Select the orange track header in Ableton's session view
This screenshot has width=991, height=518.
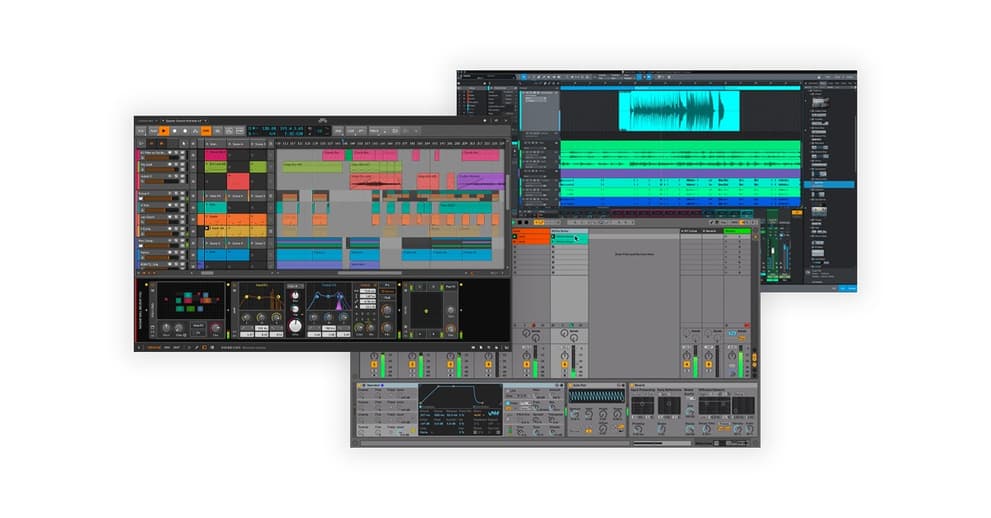531,232
